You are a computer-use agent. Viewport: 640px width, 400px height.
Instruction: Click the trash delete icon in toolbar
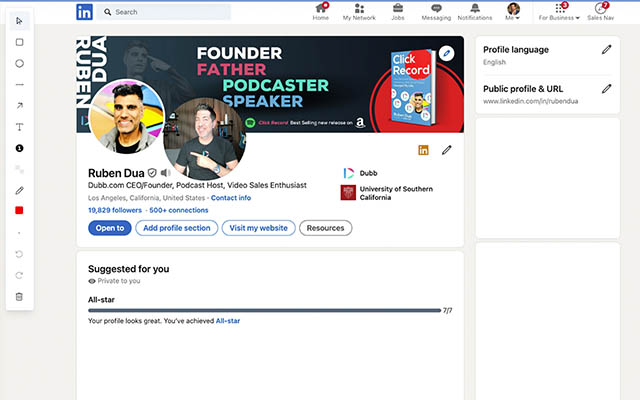click(x=19, y=297)
